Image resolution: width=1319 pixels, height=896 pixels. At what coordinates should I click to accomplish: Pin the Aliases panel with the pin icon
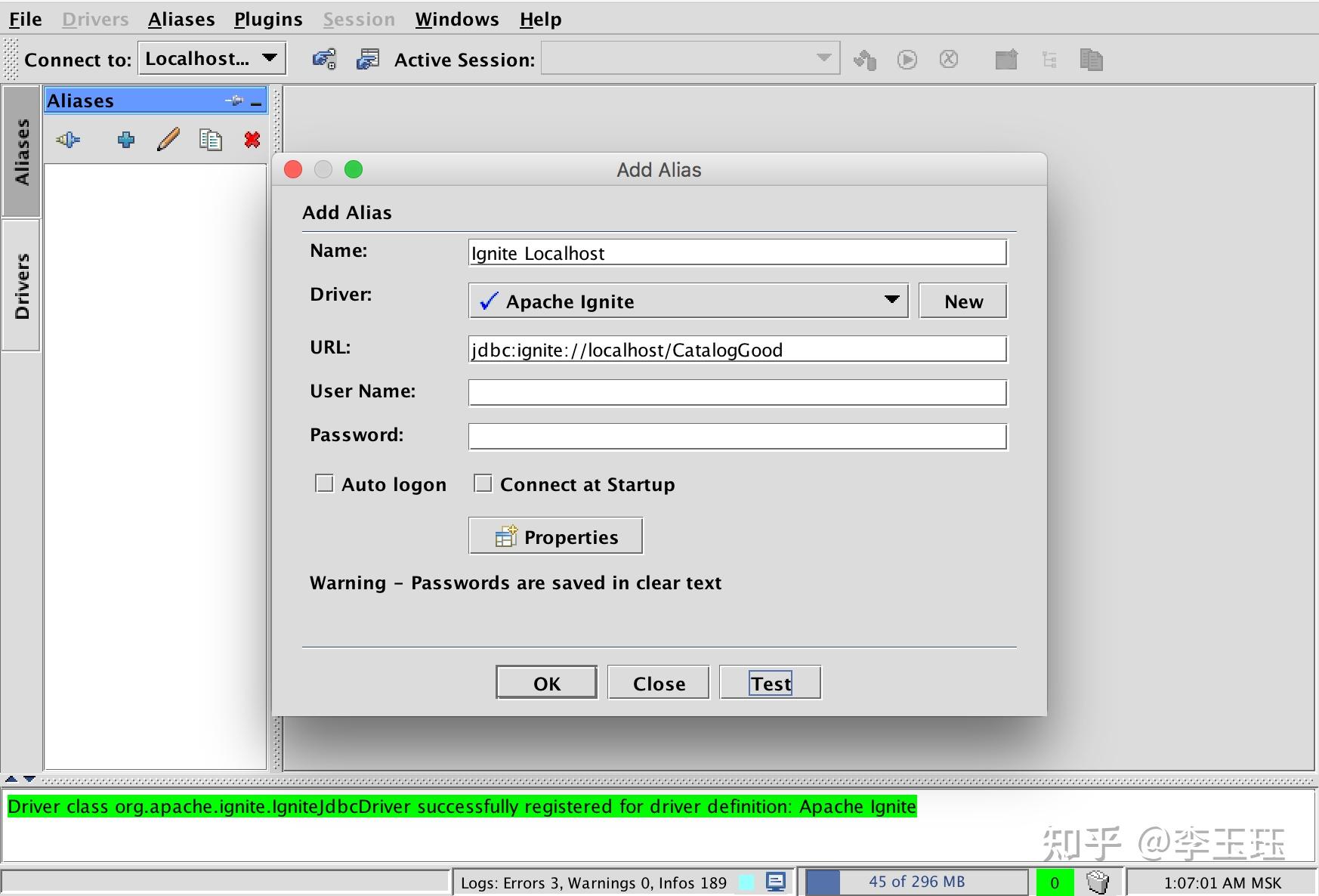[234, 100]
